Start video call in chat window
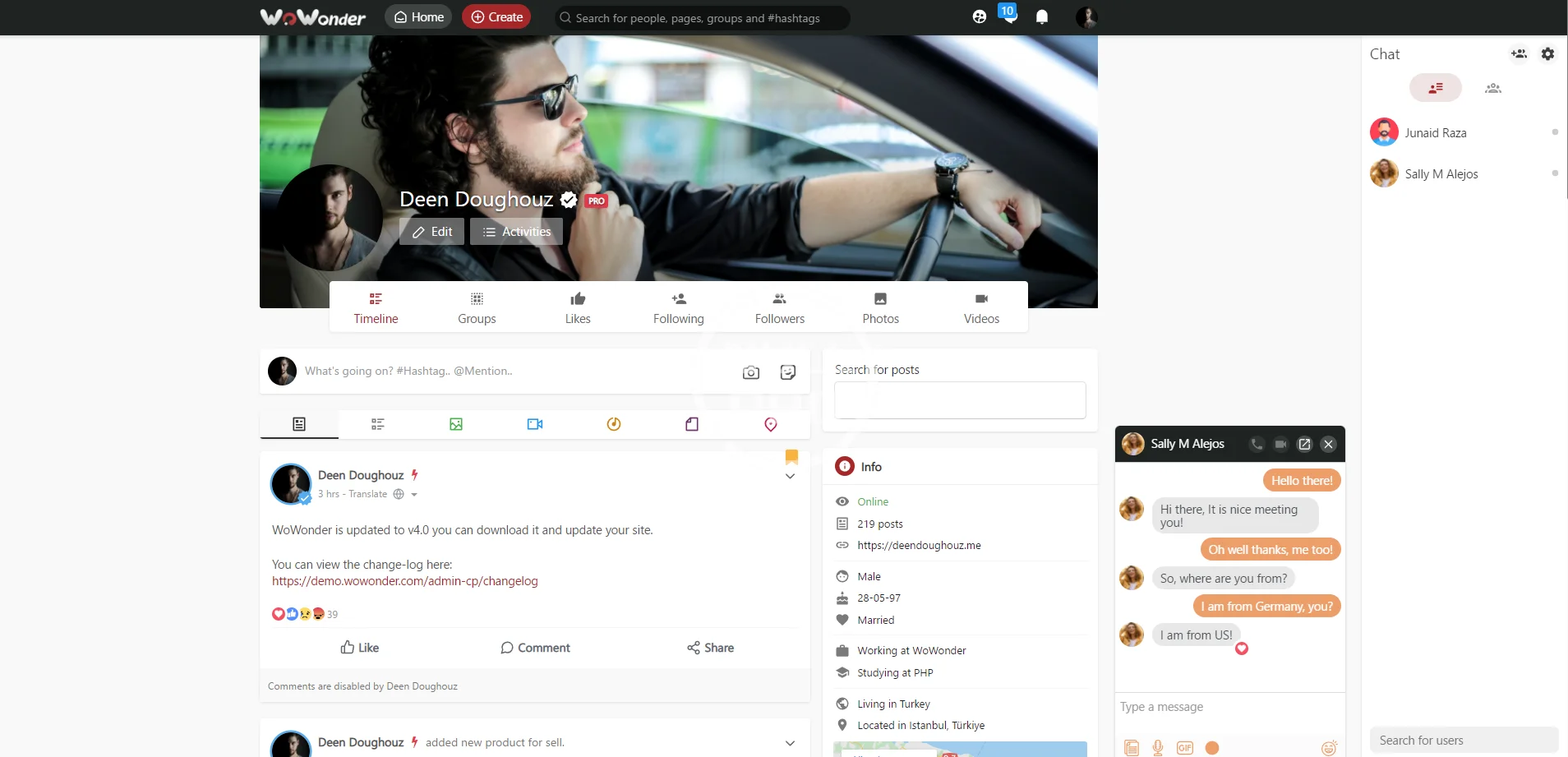 pyautogui.click(x=1280, y=445)
